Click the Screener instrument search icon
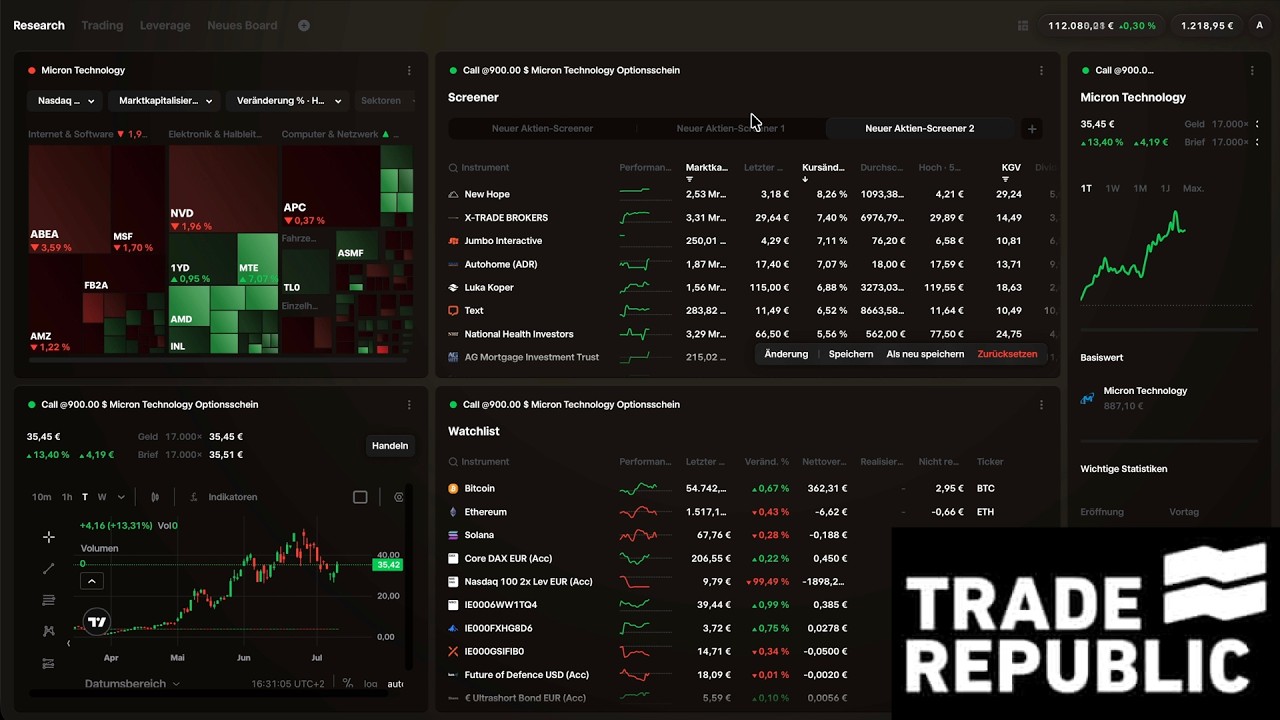1280x720 pixels. click(x=453, y=168)
